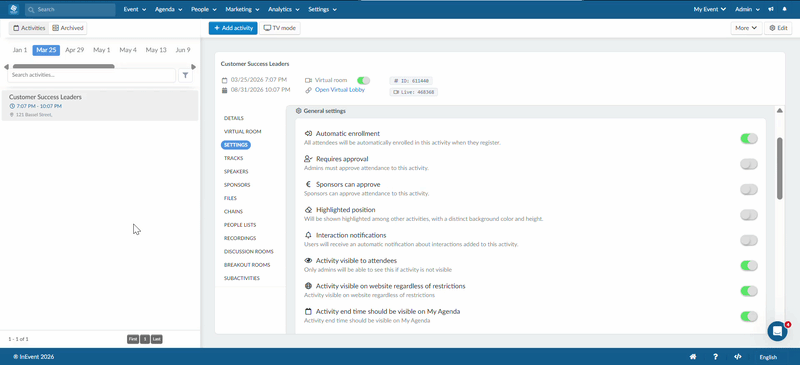The height and width of the screenshot is (365, 800).
Task: Turn off website visibility regardless of restrictions
Action: click(x=748, y=291)
